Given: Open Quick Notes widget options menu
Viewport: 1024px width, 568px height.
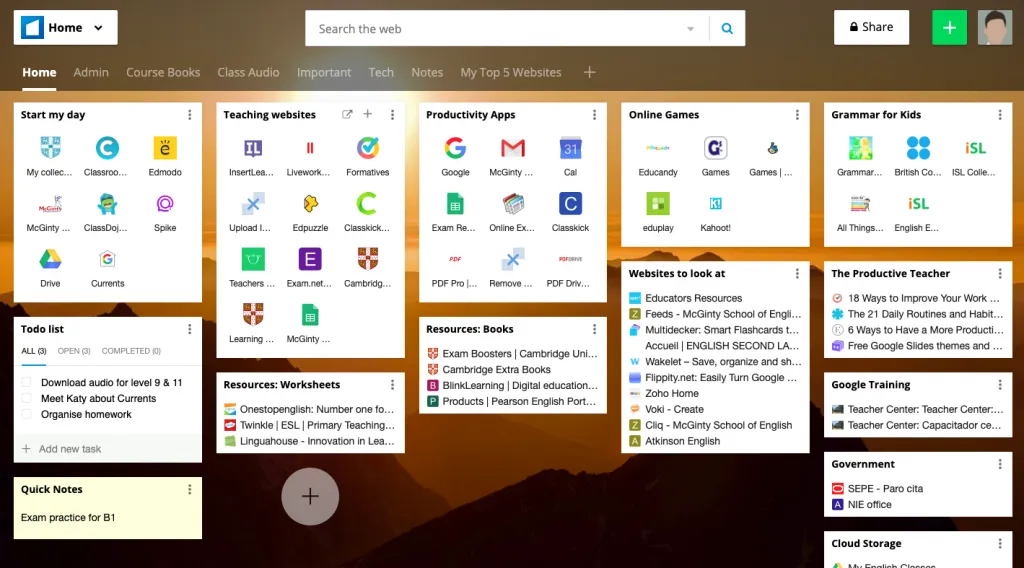Looking at the screenshot, I should pyautogui.click(x=189, y=489).
